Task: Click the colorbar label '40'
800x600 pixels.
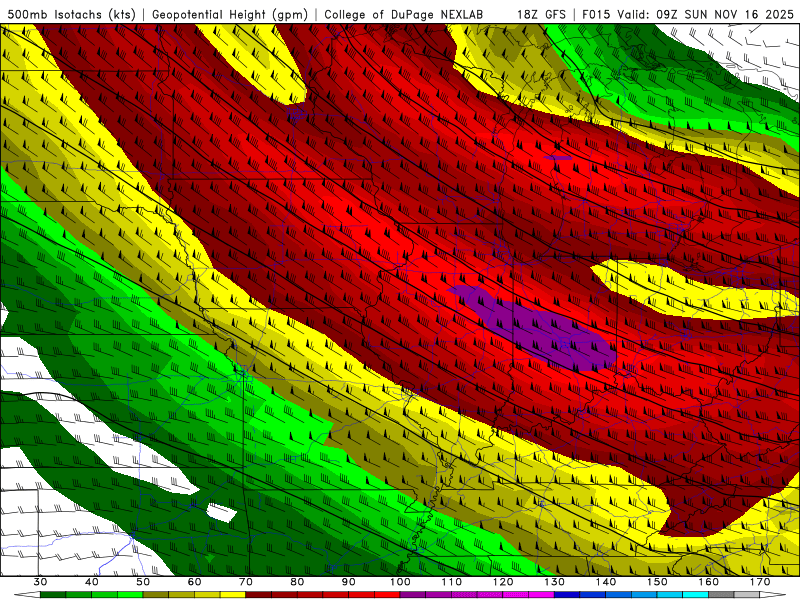Action: tap(92, 582)
